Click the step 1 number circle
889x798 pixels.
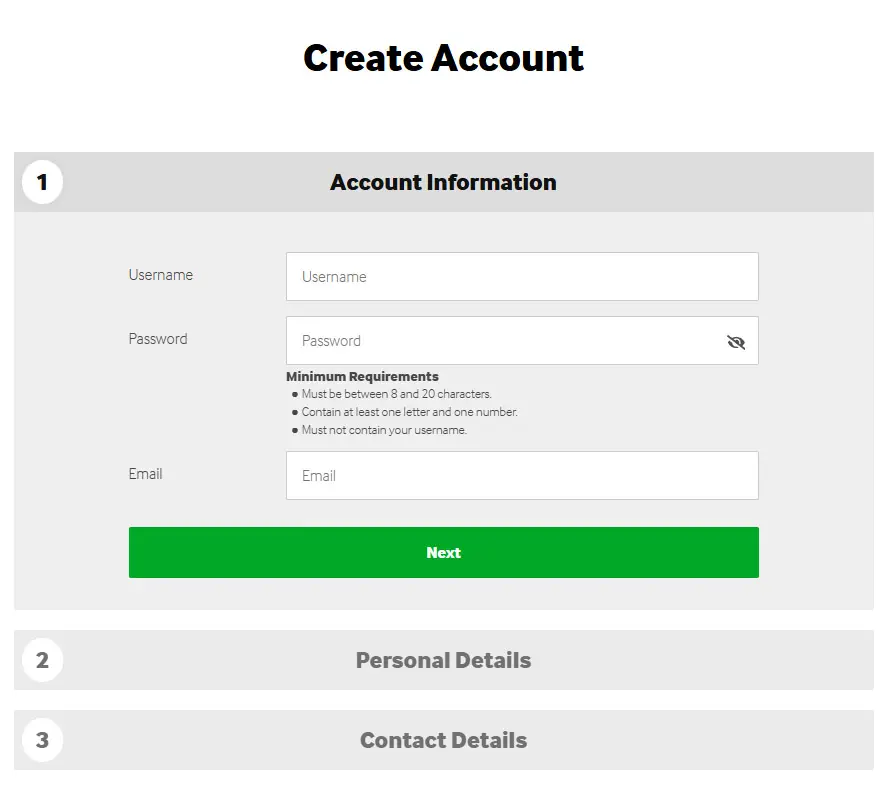click(41, 182)
